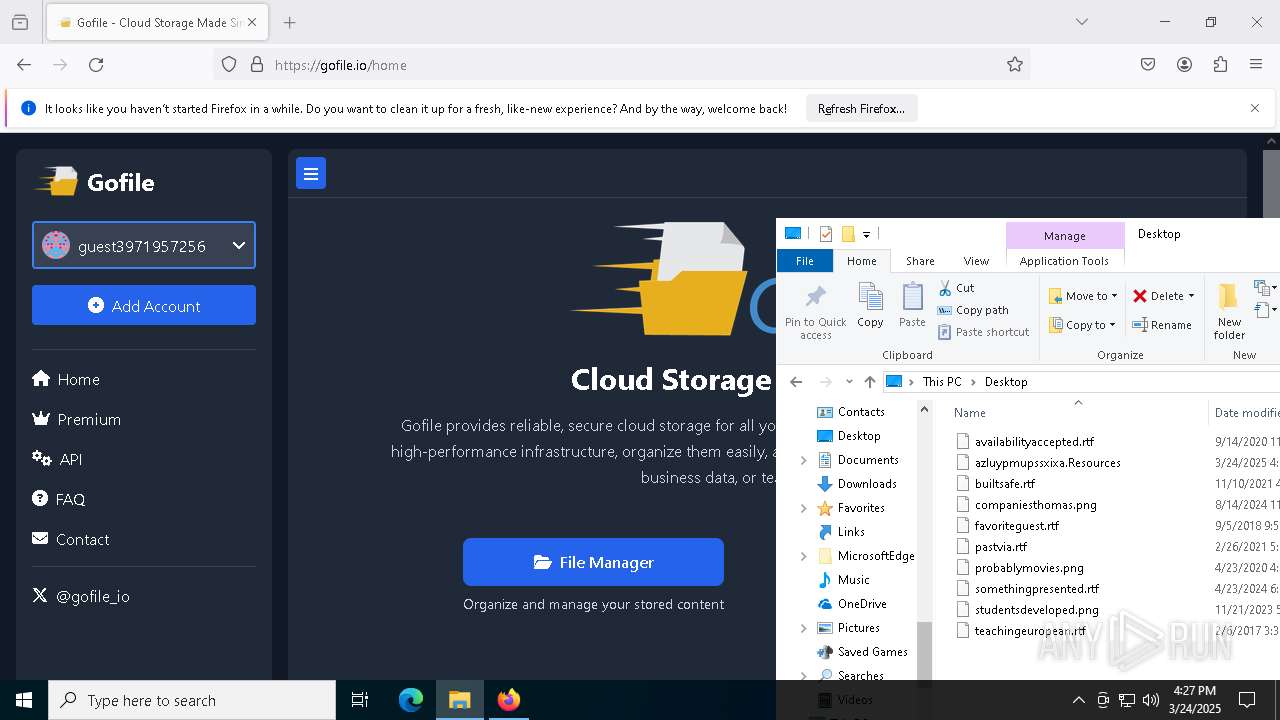1280x720 pixels.
Task: Open the Copy to dropdown
Action: point(1082,325)
